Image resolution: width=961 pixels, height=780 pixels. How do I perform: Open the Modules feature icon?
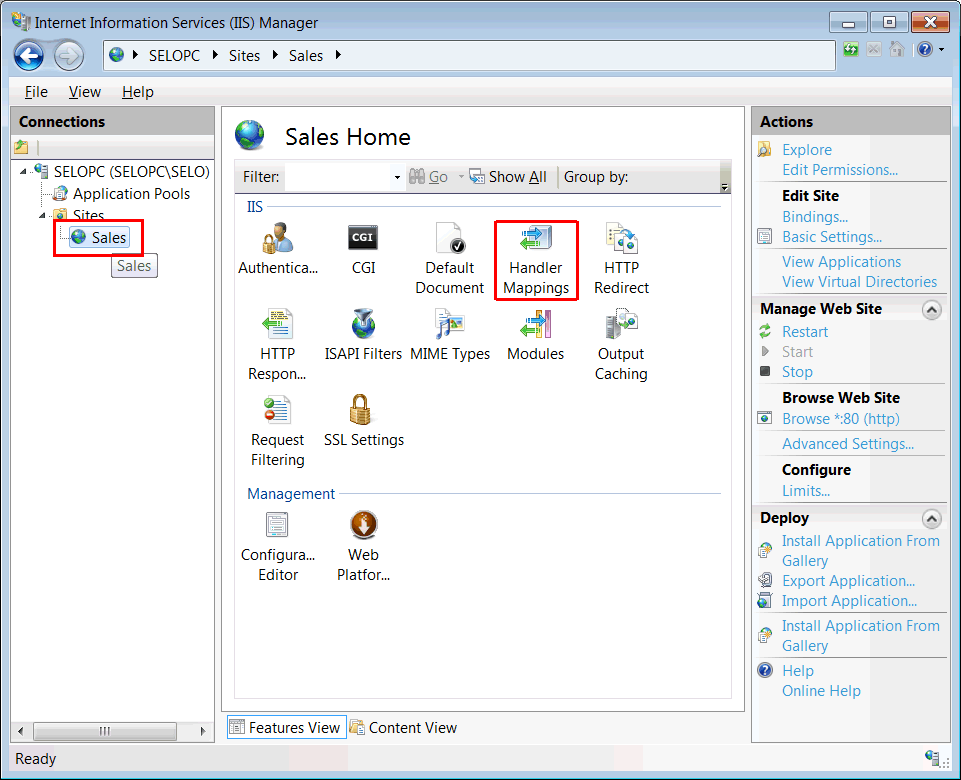click(x=535, y=335)
